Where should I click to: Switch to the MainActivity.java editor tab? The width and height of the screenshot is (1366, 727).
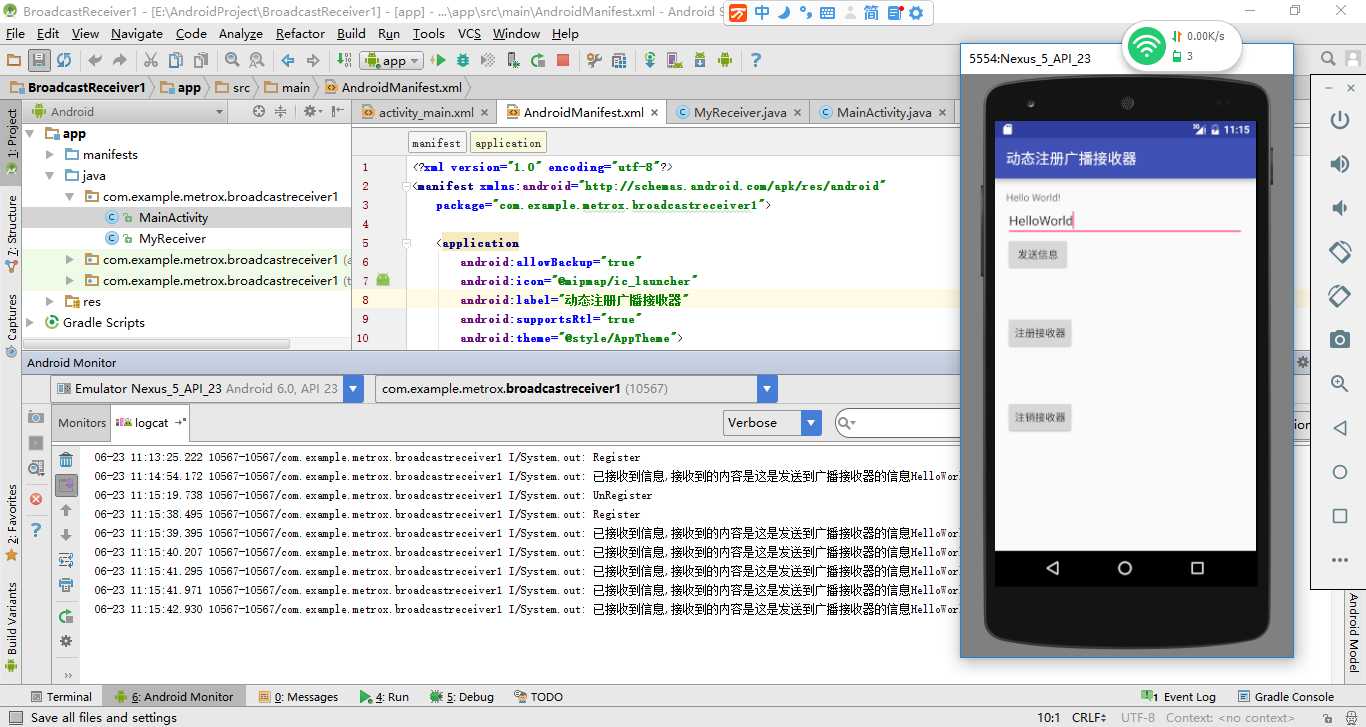[x=883, y=112]
